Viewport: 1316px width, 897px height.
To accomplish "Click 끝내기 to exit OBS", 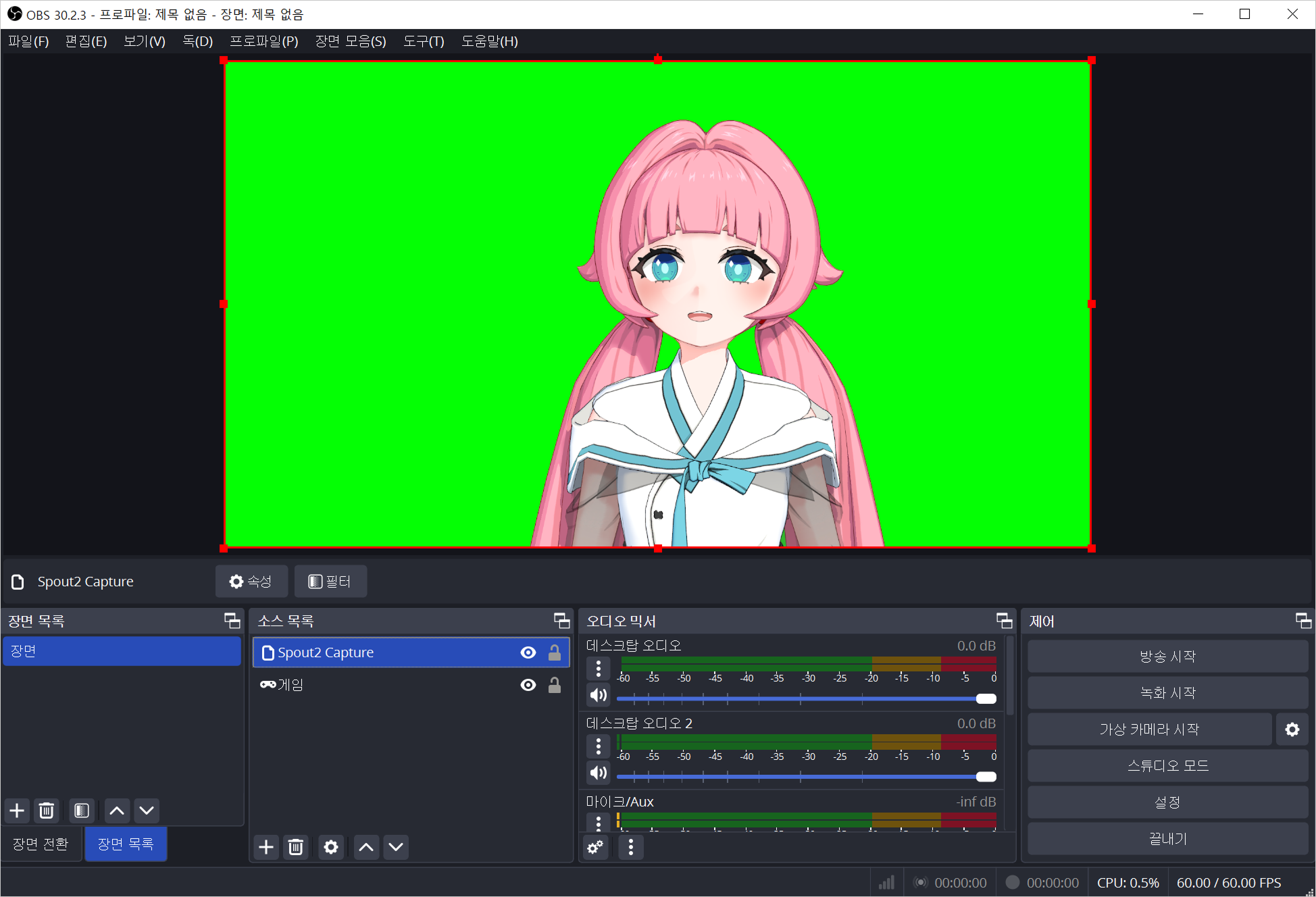I will pos(1167,838).
